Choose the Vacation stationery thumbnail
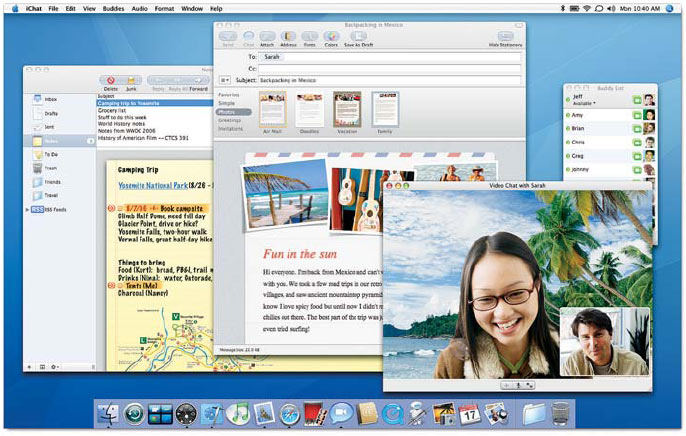This screenshot has height=436, width=686. 347,110
